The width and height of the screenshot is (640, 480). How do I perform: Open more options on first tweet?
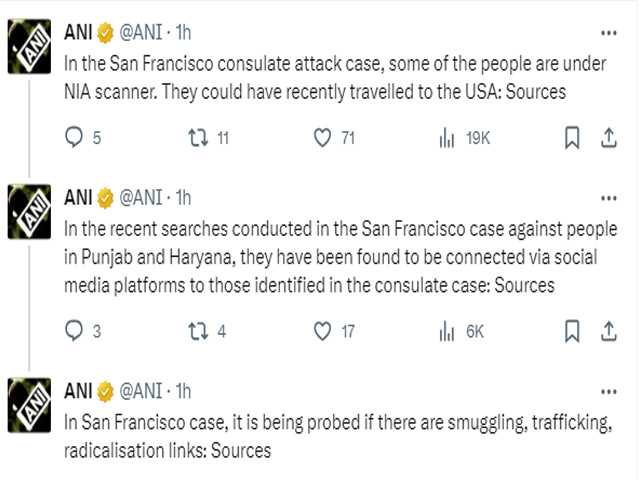click(609, 33)
